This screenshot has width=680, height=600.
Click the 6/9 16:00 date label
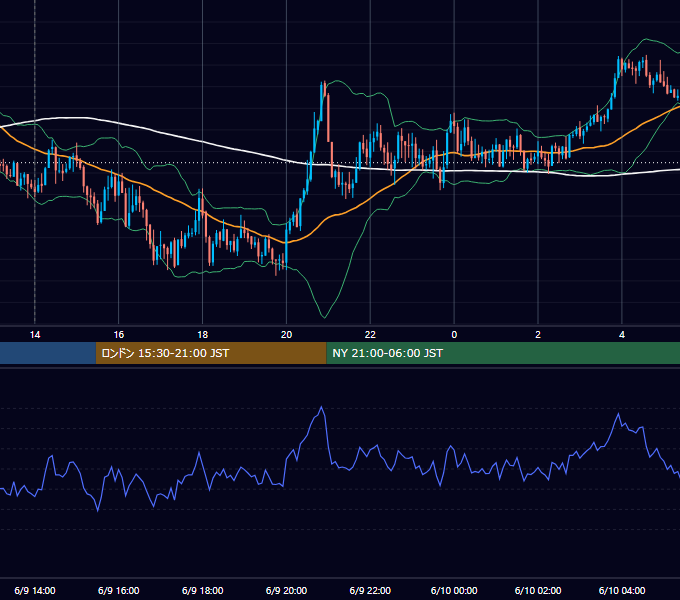[x=118, y=590]
